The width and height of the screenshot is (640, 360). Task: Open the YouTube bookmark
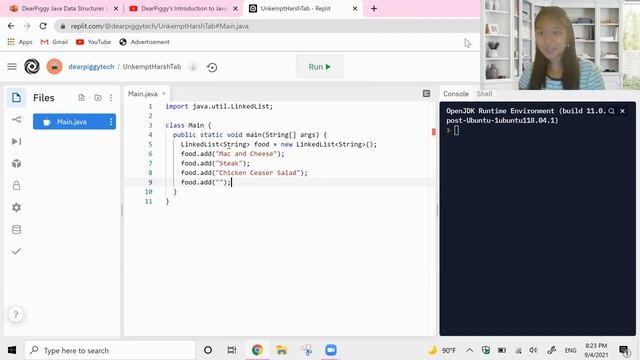(93, 42)
